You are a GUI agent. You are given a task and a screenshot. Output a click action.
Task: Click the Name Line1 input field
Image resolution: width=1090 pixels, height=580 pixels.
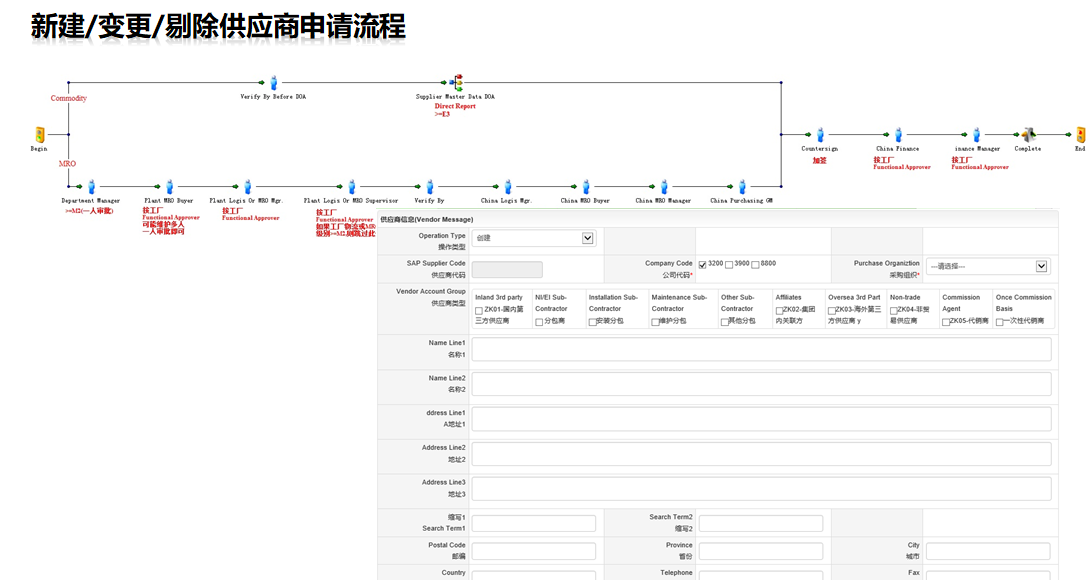(x=761, y=349)
